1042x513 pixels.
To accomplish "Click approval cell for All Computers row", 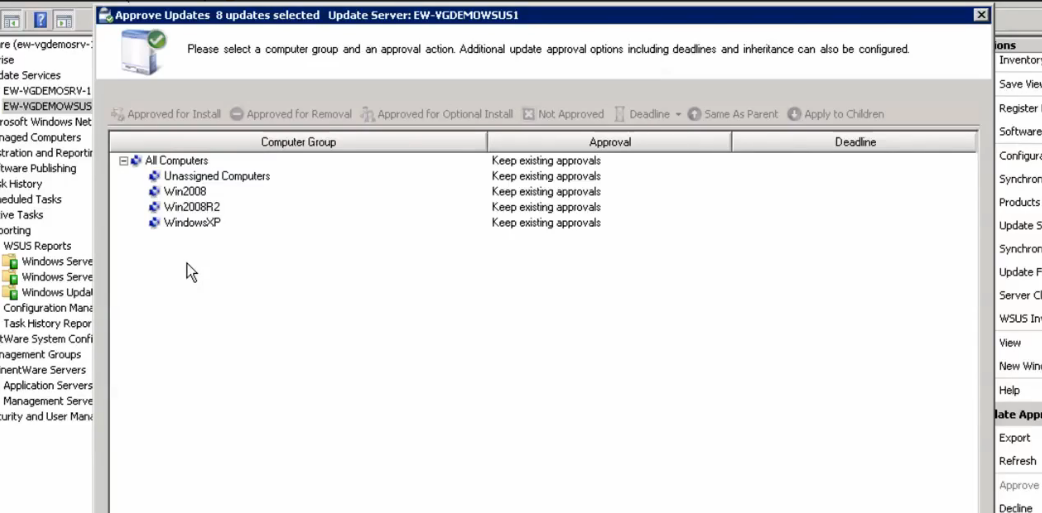I will 546,161.
